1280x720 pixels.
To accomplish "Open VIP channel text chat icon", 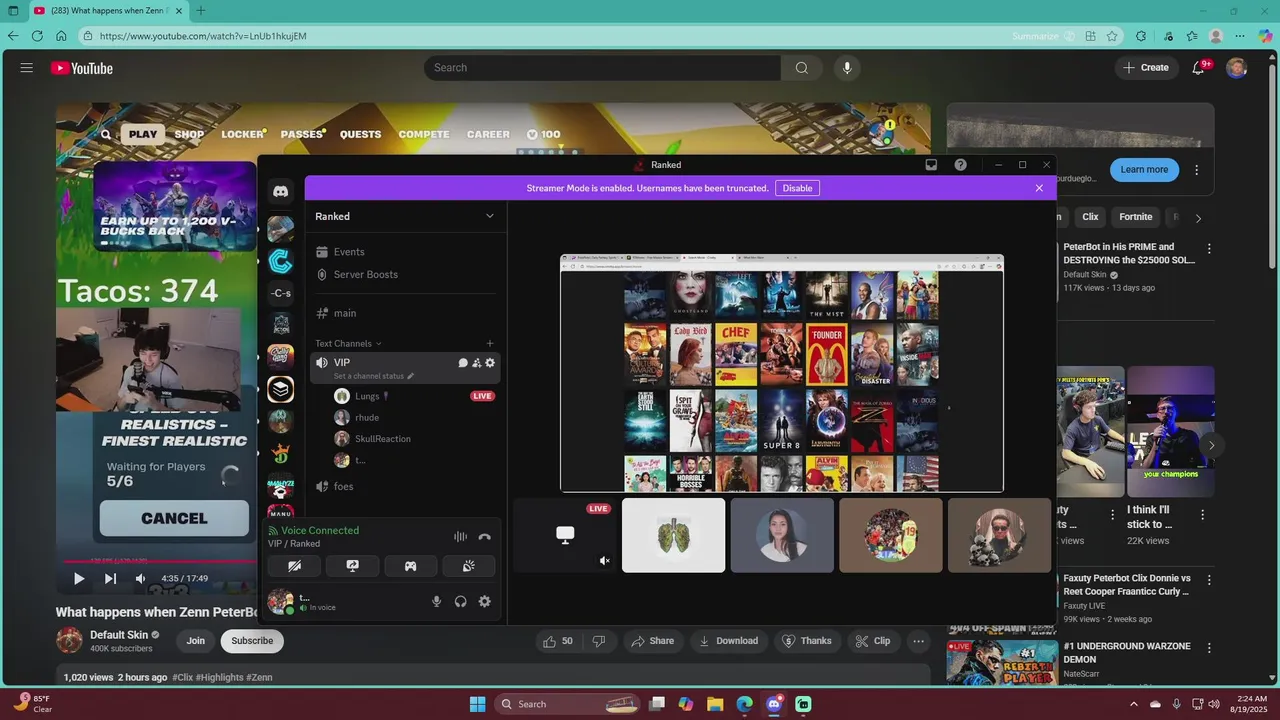I will (x=463, y=363).
